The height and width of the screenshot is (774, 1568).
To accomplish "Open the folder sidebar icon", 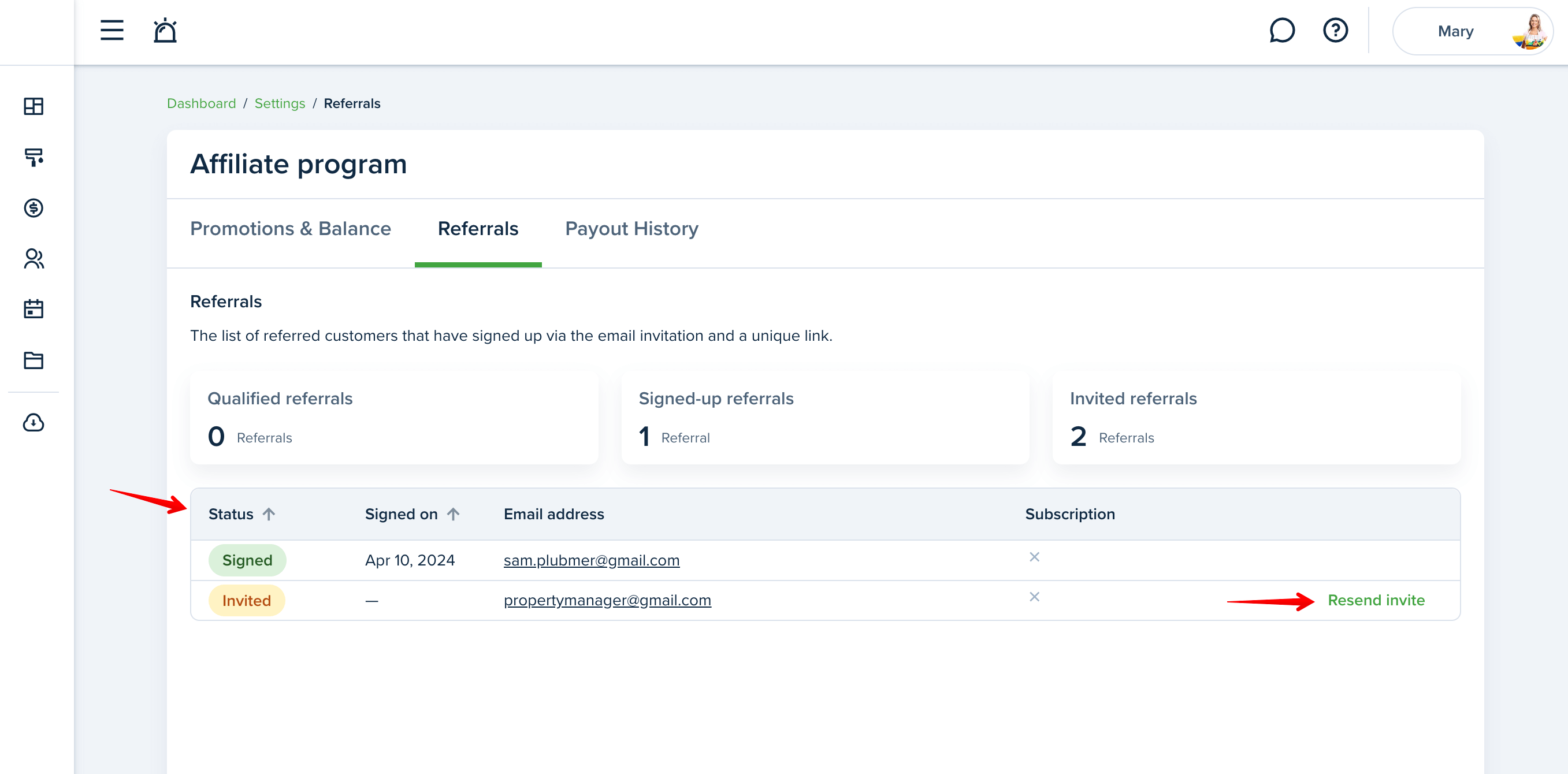I will (34, 360).
